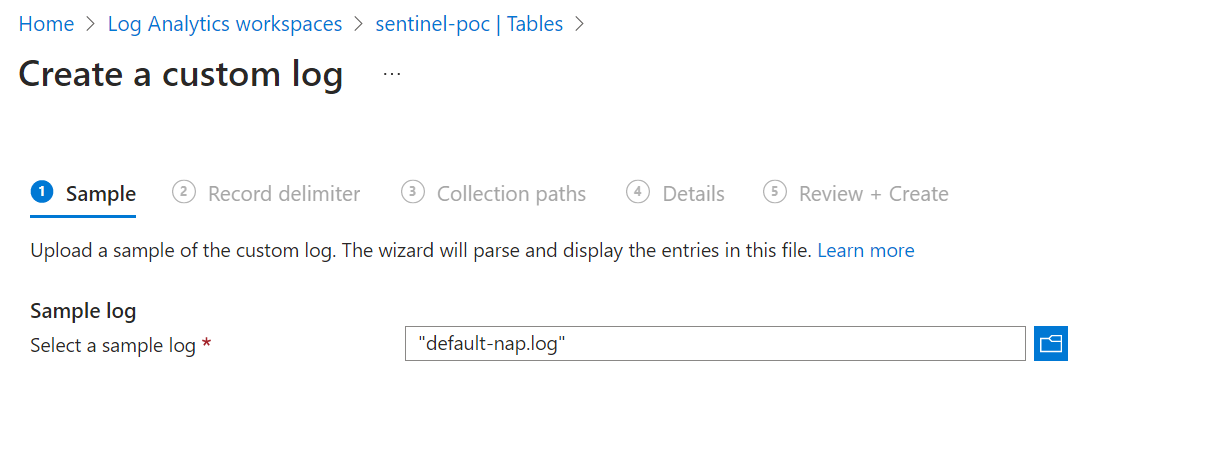Open the Learn more link
Screen dimensions: 1212x452
point(866,250)
